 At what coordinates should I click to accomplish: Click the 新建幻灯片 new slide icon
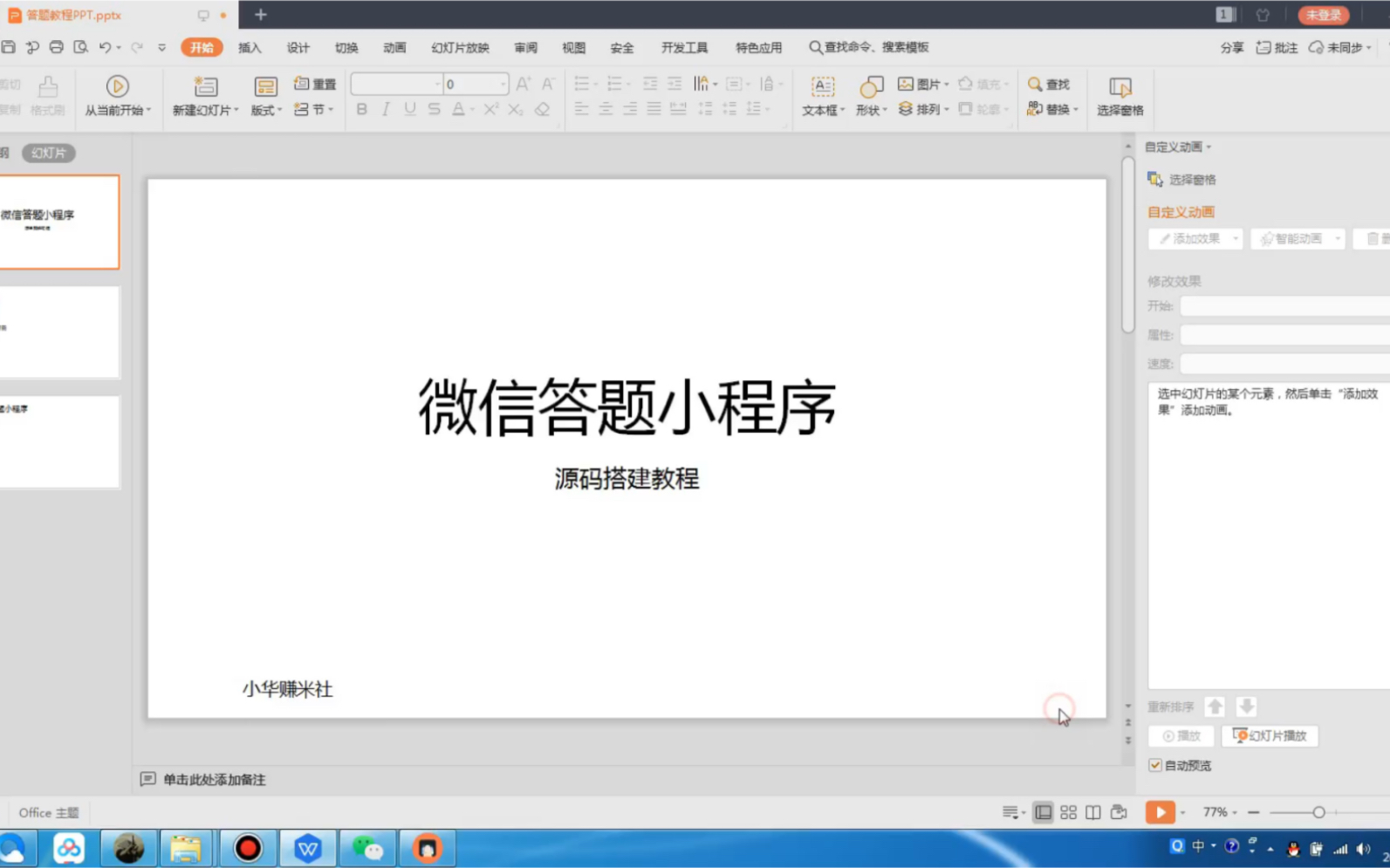click(x=205, y=85)
